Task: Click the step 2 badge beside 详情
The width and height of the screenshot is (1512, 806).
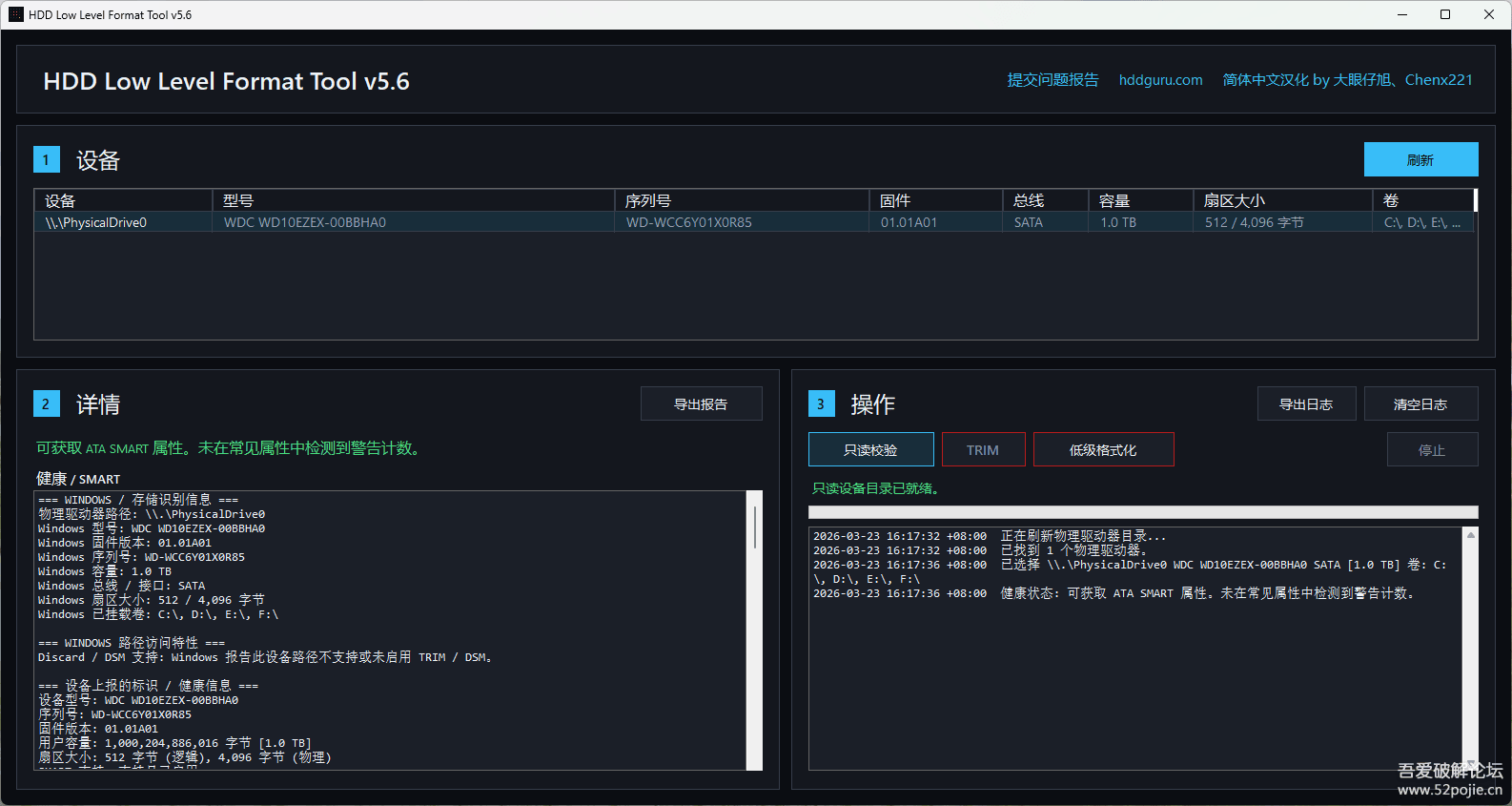Action: coord(46,403)
